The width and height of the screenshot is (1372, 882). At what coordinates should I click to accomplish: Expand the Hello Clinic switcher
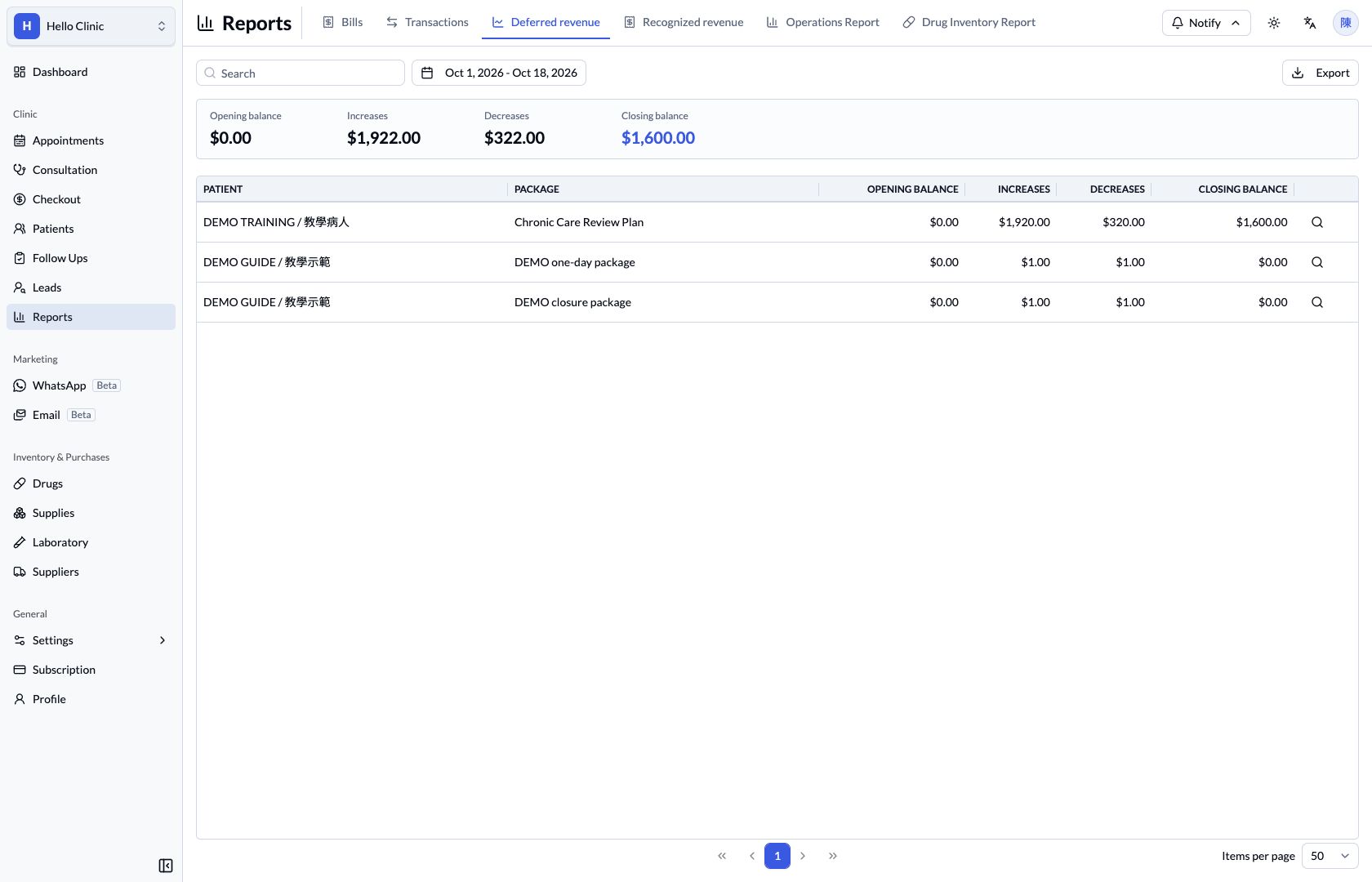(x=91, y=26)
